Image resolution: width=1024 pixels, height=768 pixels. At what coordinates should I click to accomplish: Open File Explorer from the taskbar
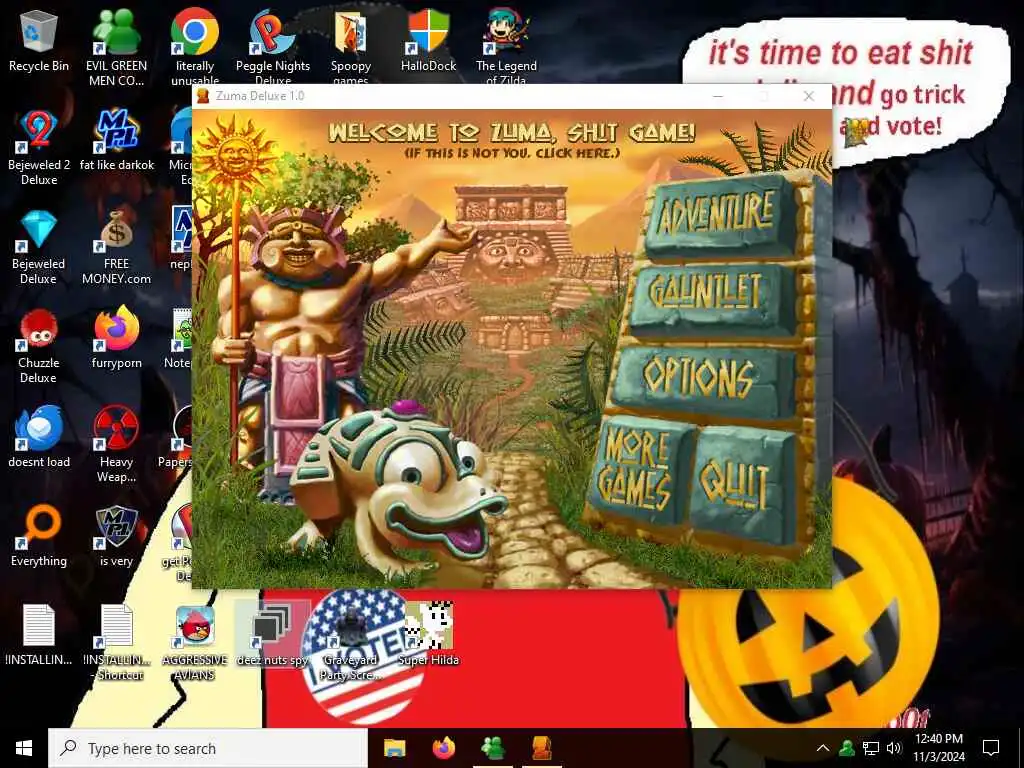[394, 748]
